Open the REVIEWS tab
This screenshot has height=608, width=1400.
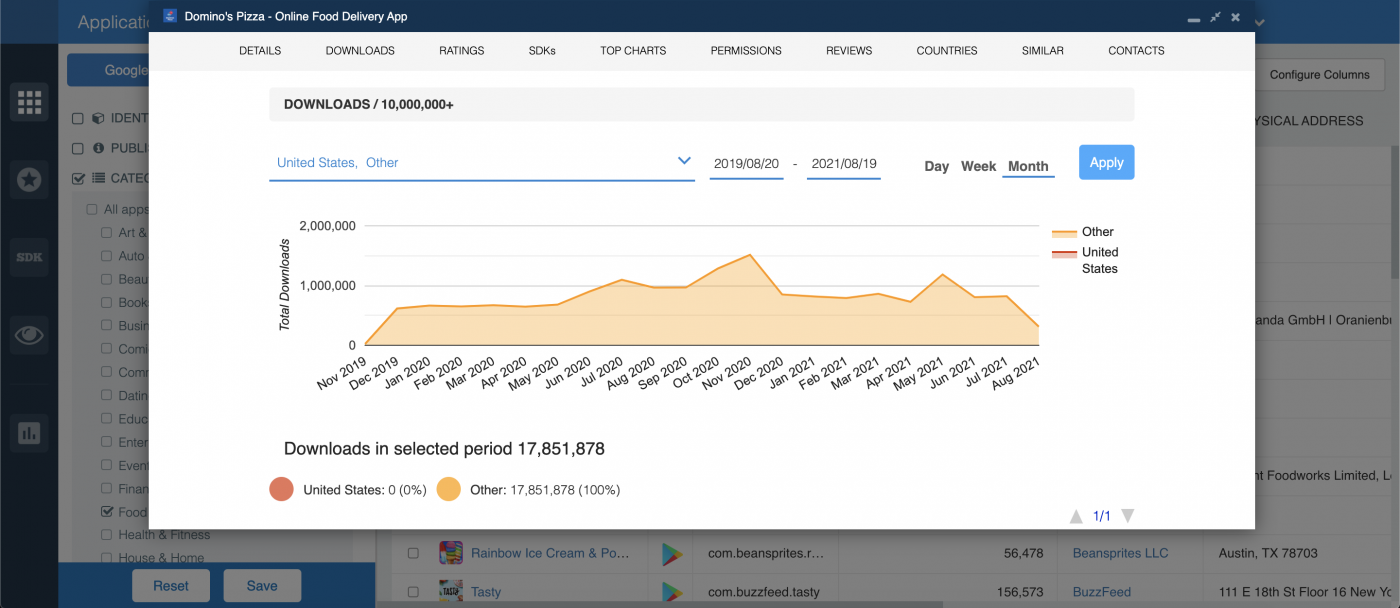(x=849, y=50)
